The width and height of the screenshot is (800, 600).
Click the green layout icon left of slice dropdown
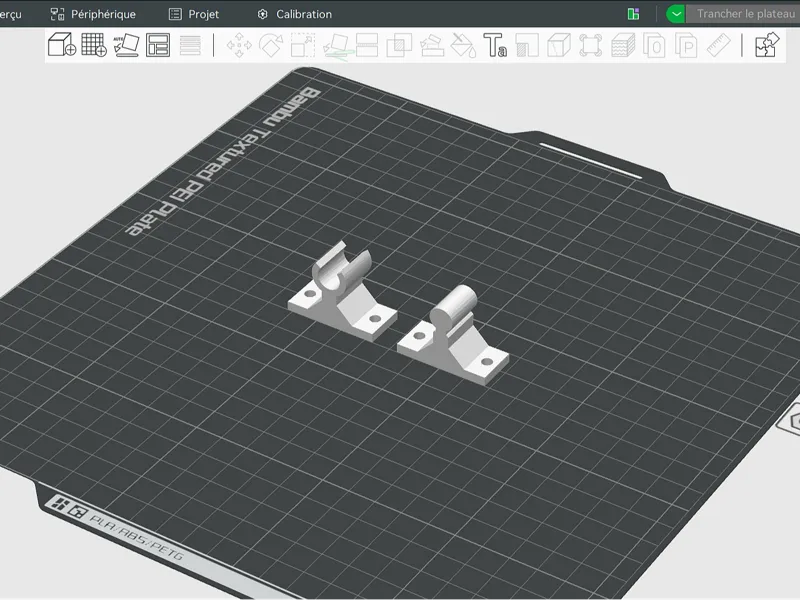[633, 14]
